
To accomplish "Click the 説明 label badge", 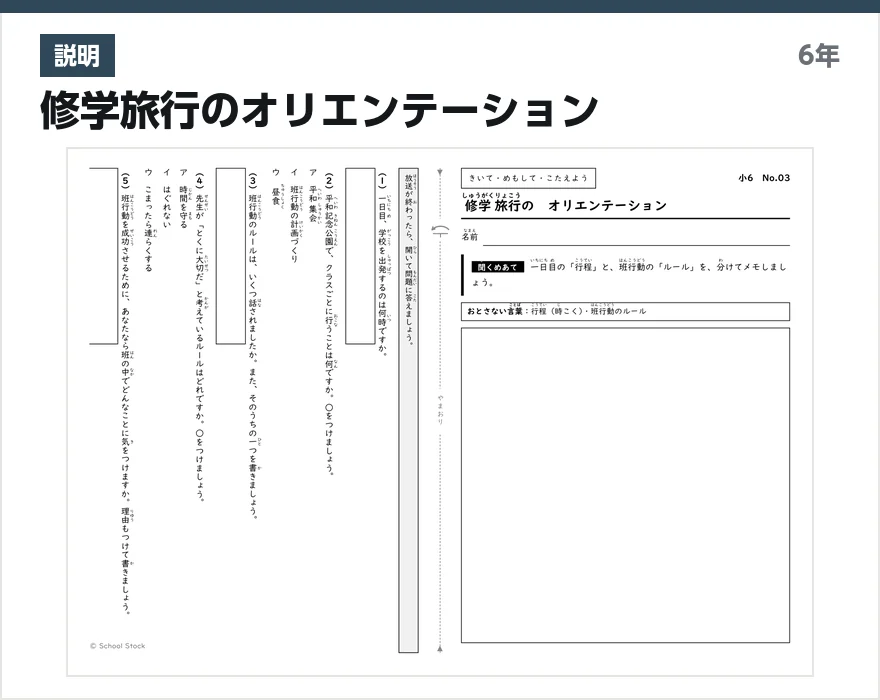I will [77, 56].
